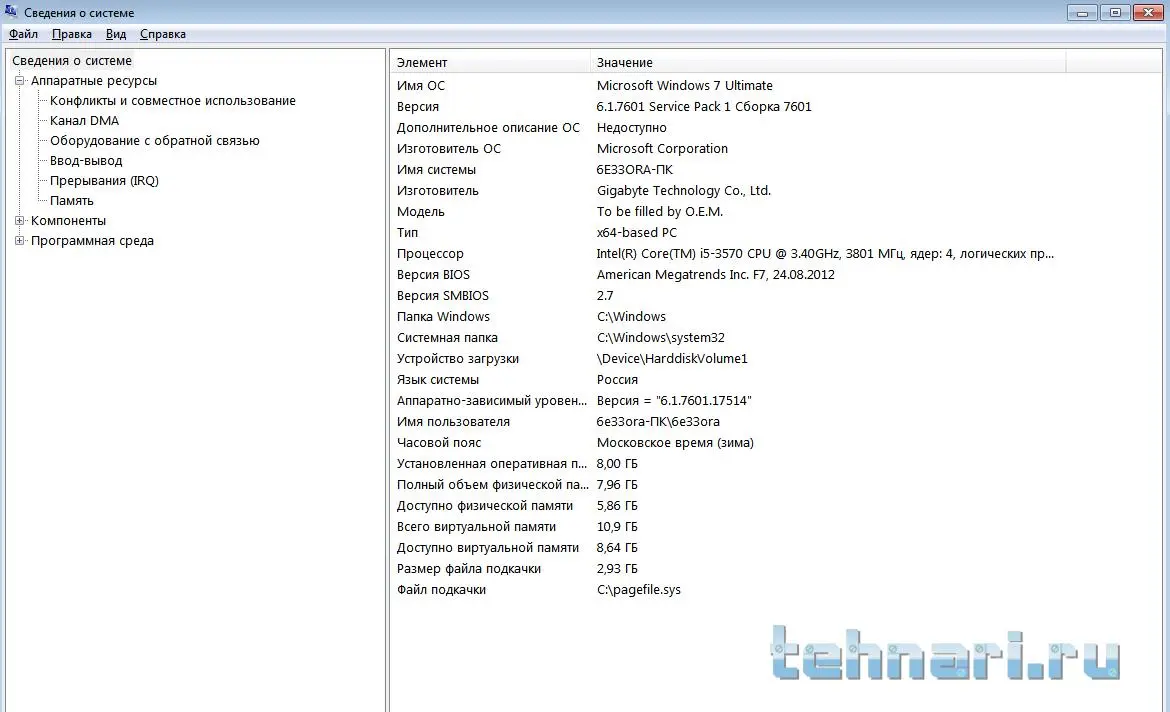Click the system info title bar icon
1170x712 pixels.
tap(10, 11)
